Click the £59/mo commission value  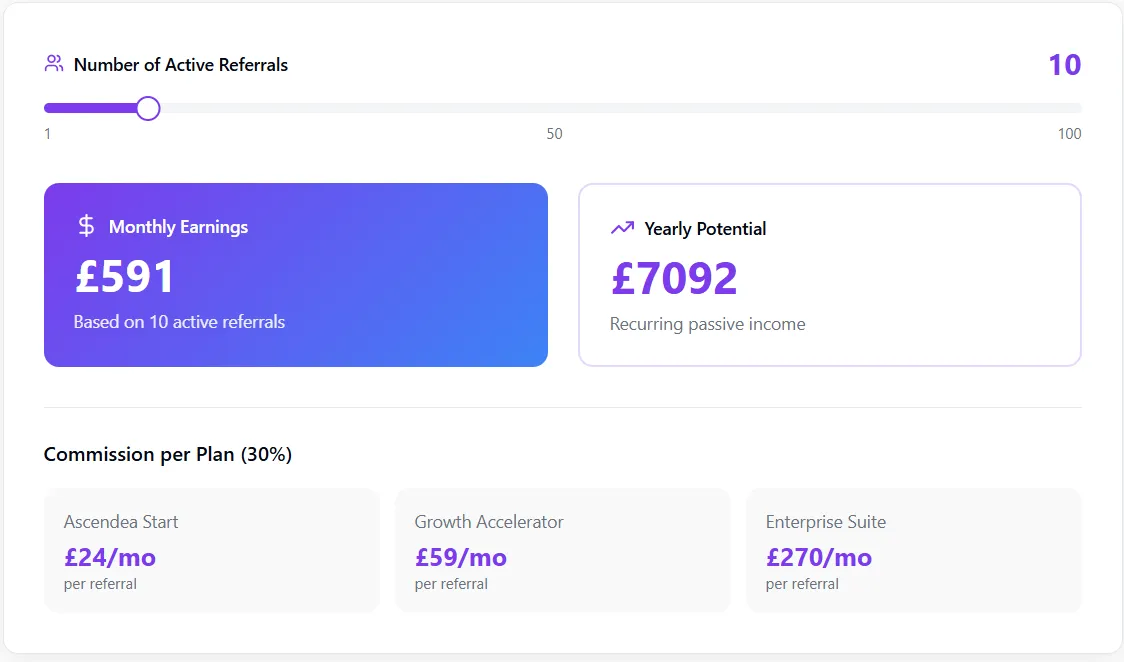tap(461, 557)
